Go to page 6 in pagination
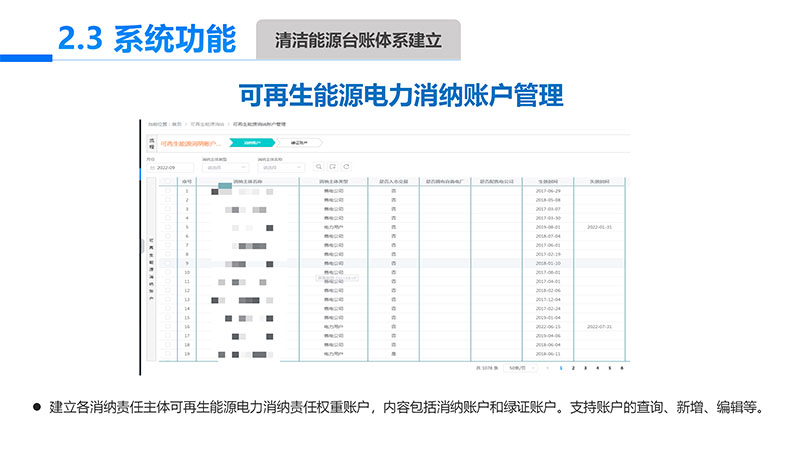 622,368
